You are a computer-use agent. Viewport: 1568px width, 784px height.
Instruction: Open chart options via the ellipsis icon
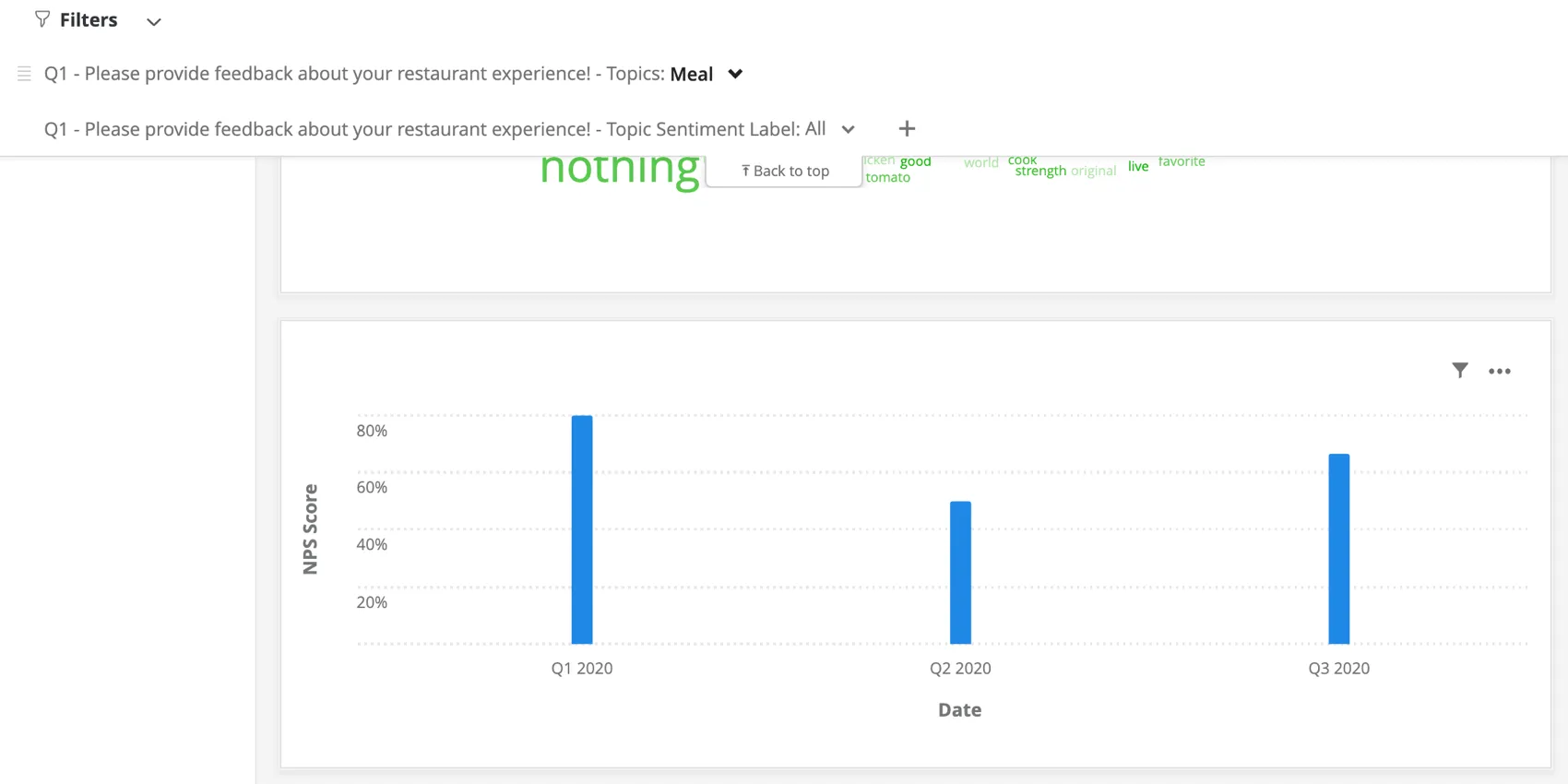1500,371
